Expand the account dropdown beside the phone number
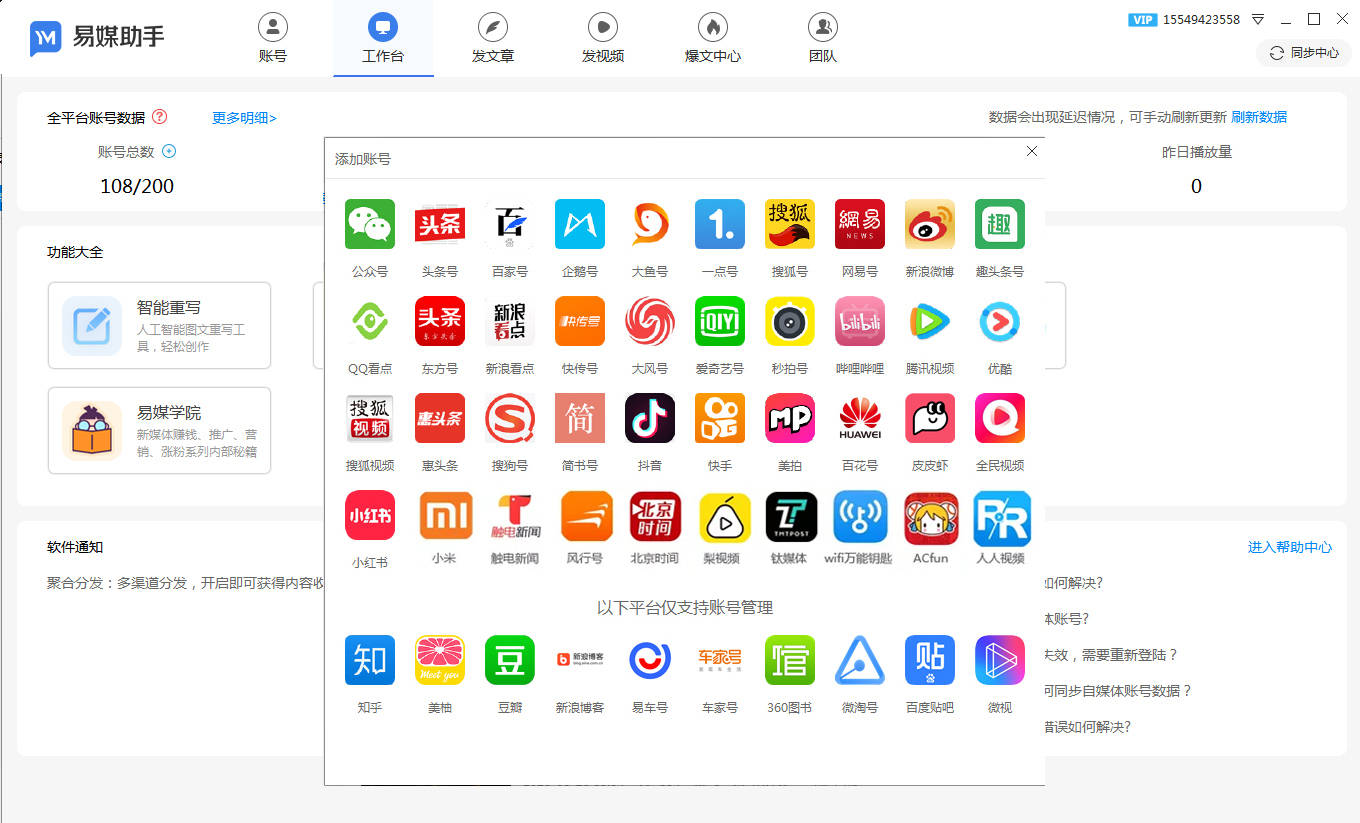Screen dimensions: 1360x823 click(x=1258, y=19)
